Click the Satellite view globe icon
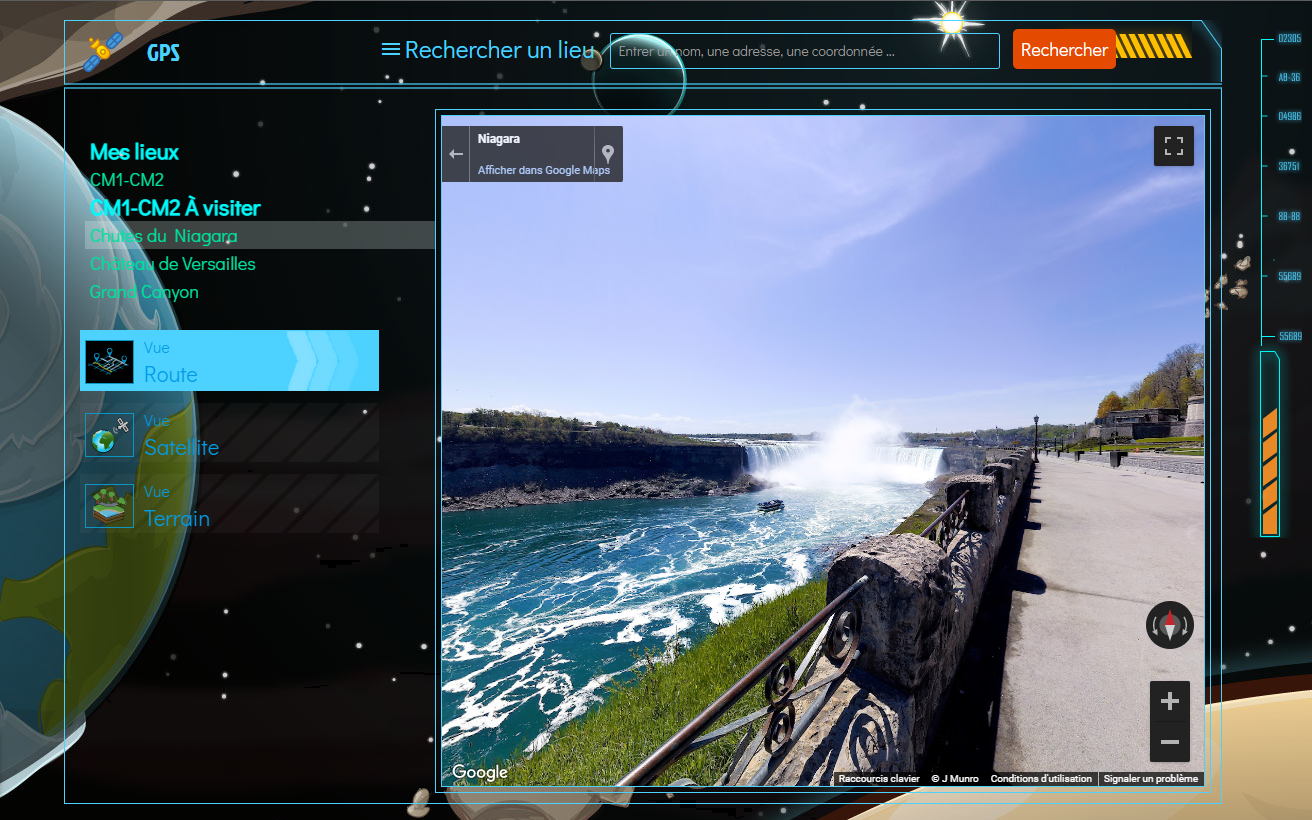Image resolution: width=1312 pixels, height=820 pixels. pos(109,435)
